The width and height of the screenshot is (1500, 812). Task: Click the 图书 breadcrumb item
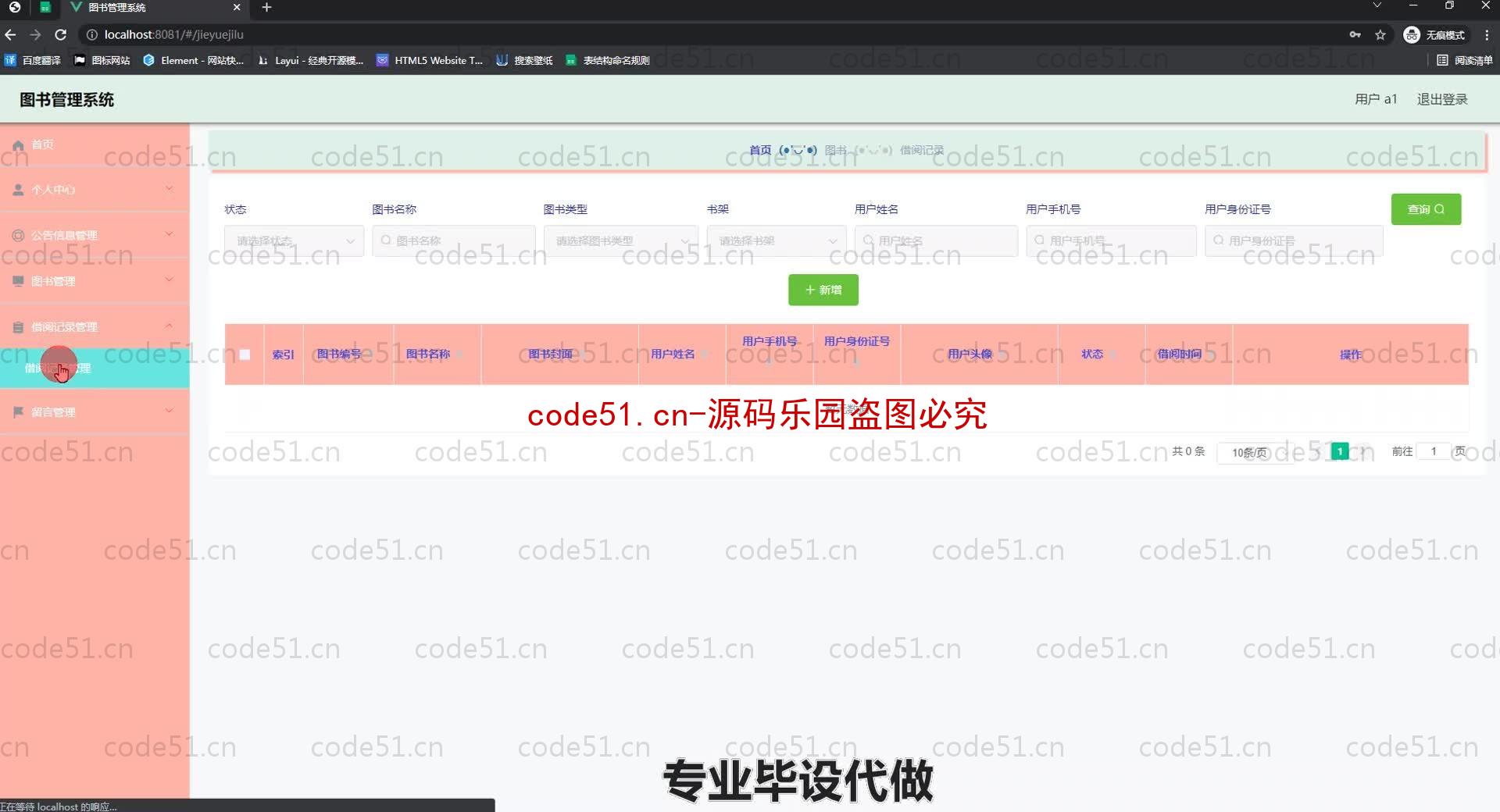835,150
